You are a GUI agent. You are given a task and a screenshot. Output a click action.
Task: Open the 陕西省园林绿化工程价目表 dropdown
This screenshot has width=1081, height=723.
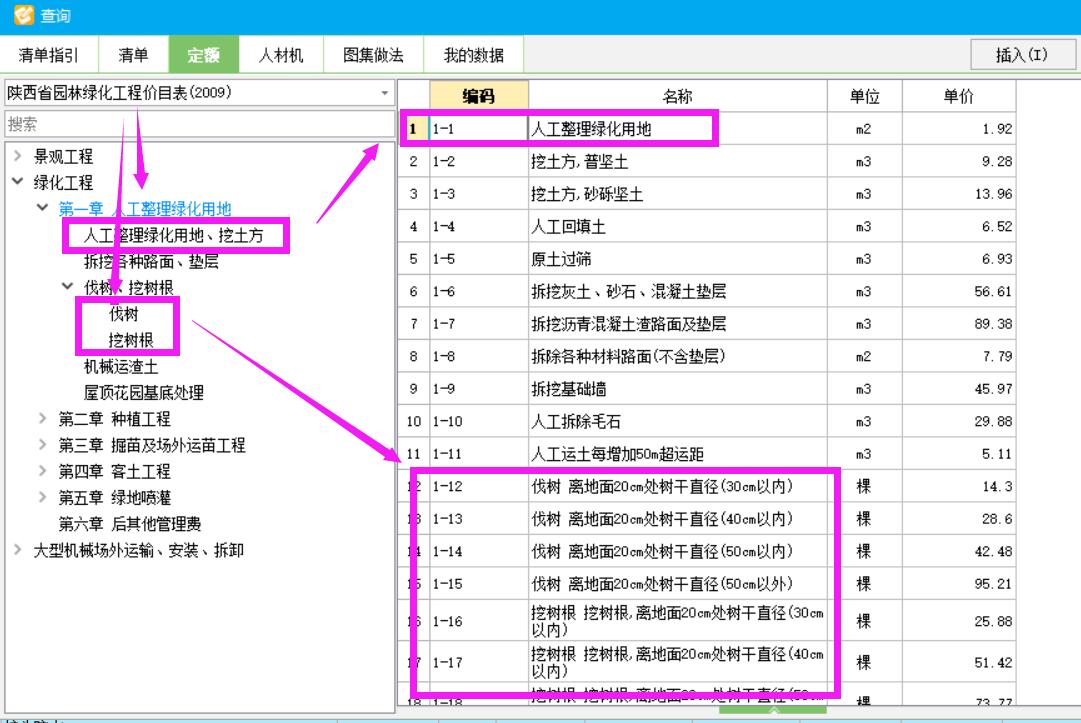coord(384,93)
